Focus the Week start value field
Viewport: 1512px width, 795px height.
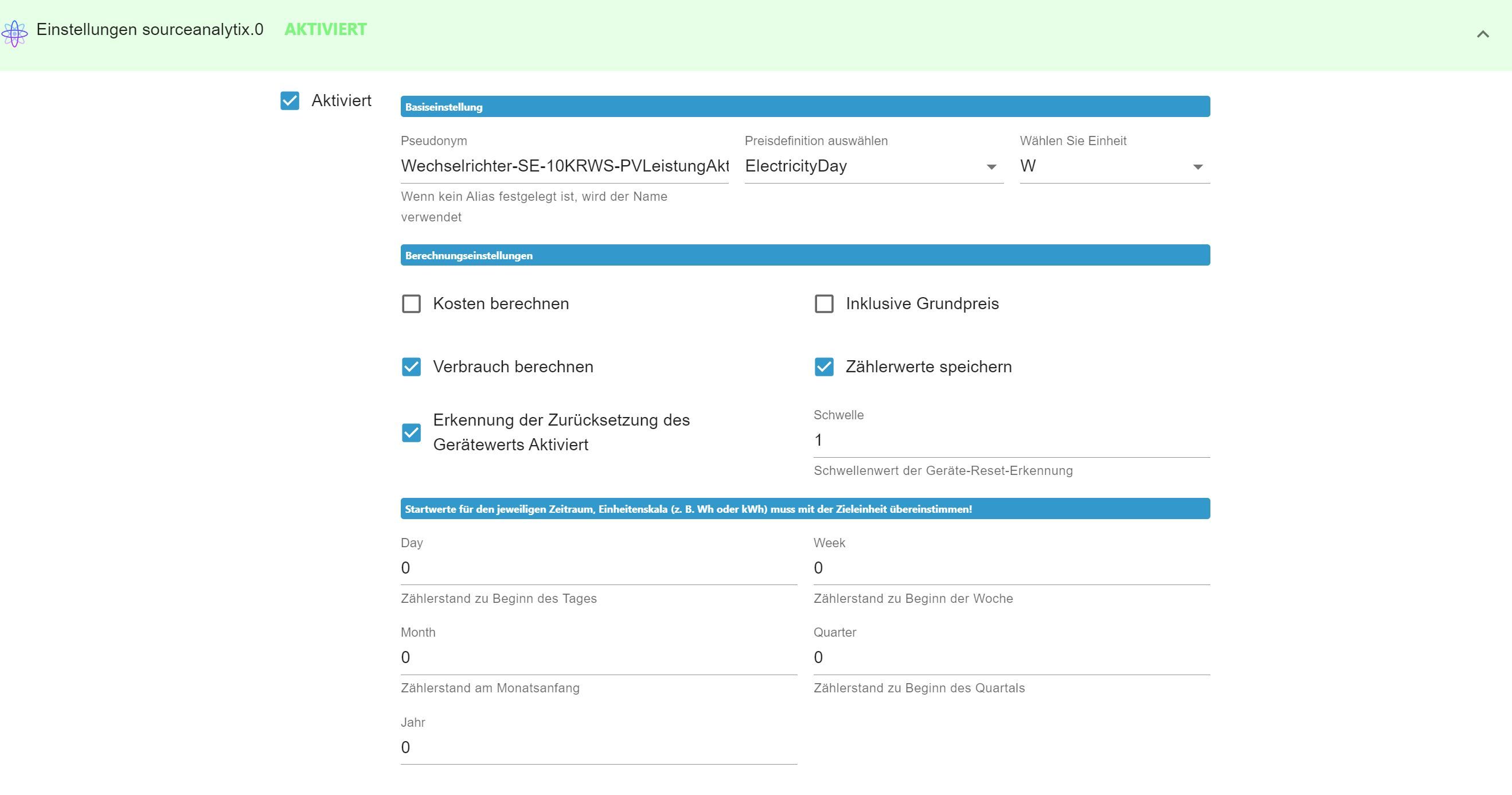(1011, 568)
